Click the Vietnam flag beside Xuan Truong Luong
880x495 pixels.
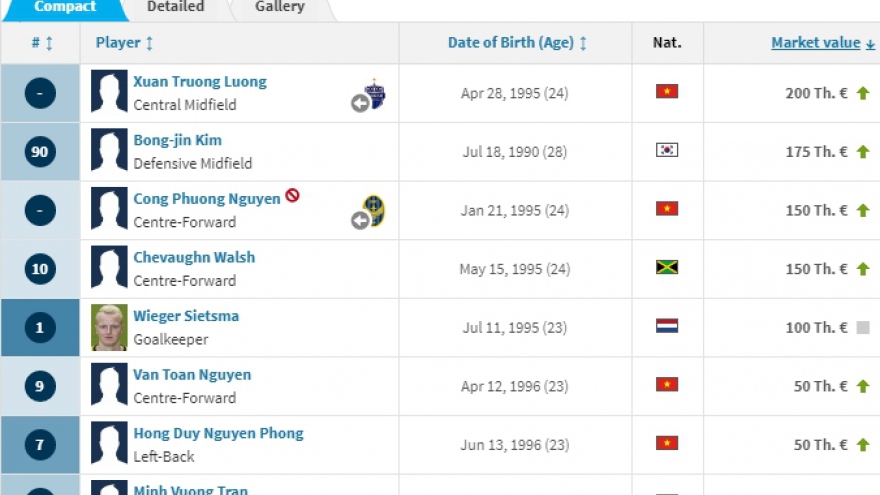pos(667,92)
